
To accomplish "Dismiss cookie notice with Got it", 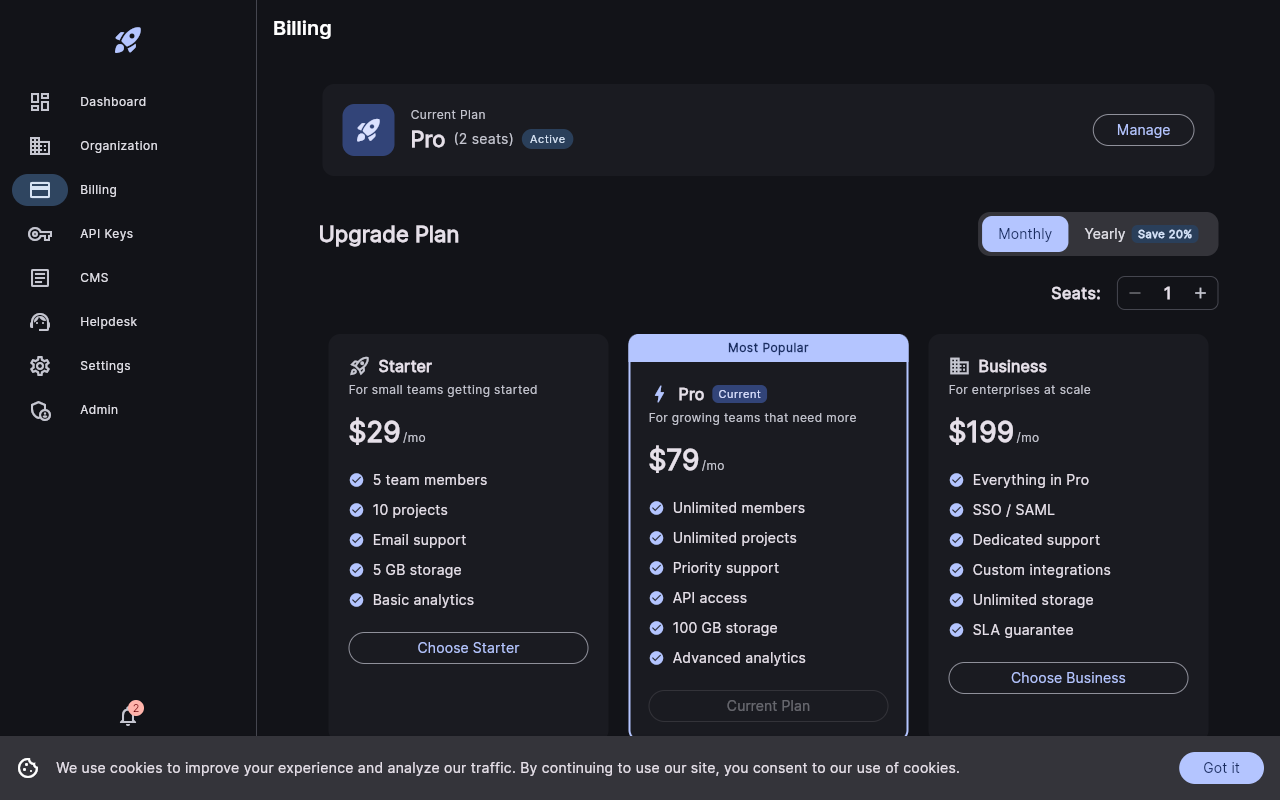I will coord(1221,768).
